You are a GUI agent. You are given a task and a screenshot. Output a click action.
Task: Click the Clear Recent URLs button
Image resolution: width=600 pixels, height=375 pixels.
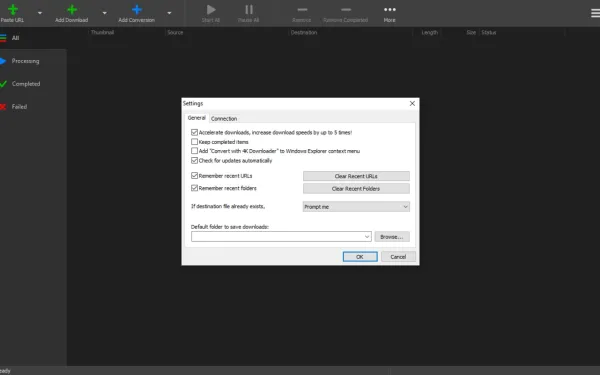(x=356, y=176)
